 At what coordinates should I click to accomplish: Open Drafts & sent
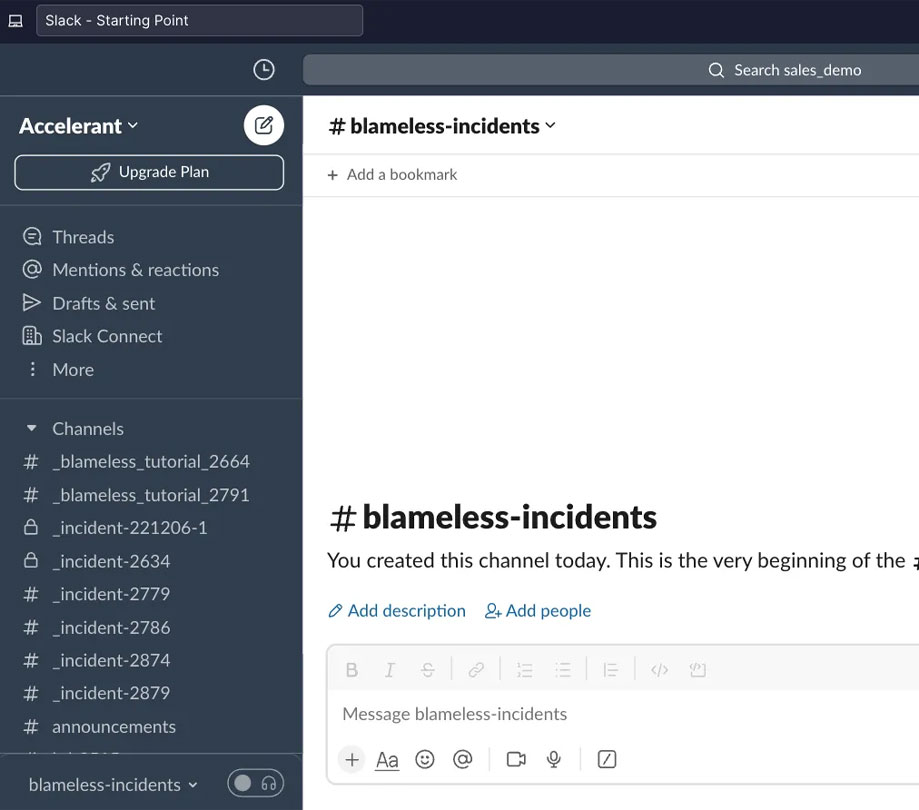(89, 303)
